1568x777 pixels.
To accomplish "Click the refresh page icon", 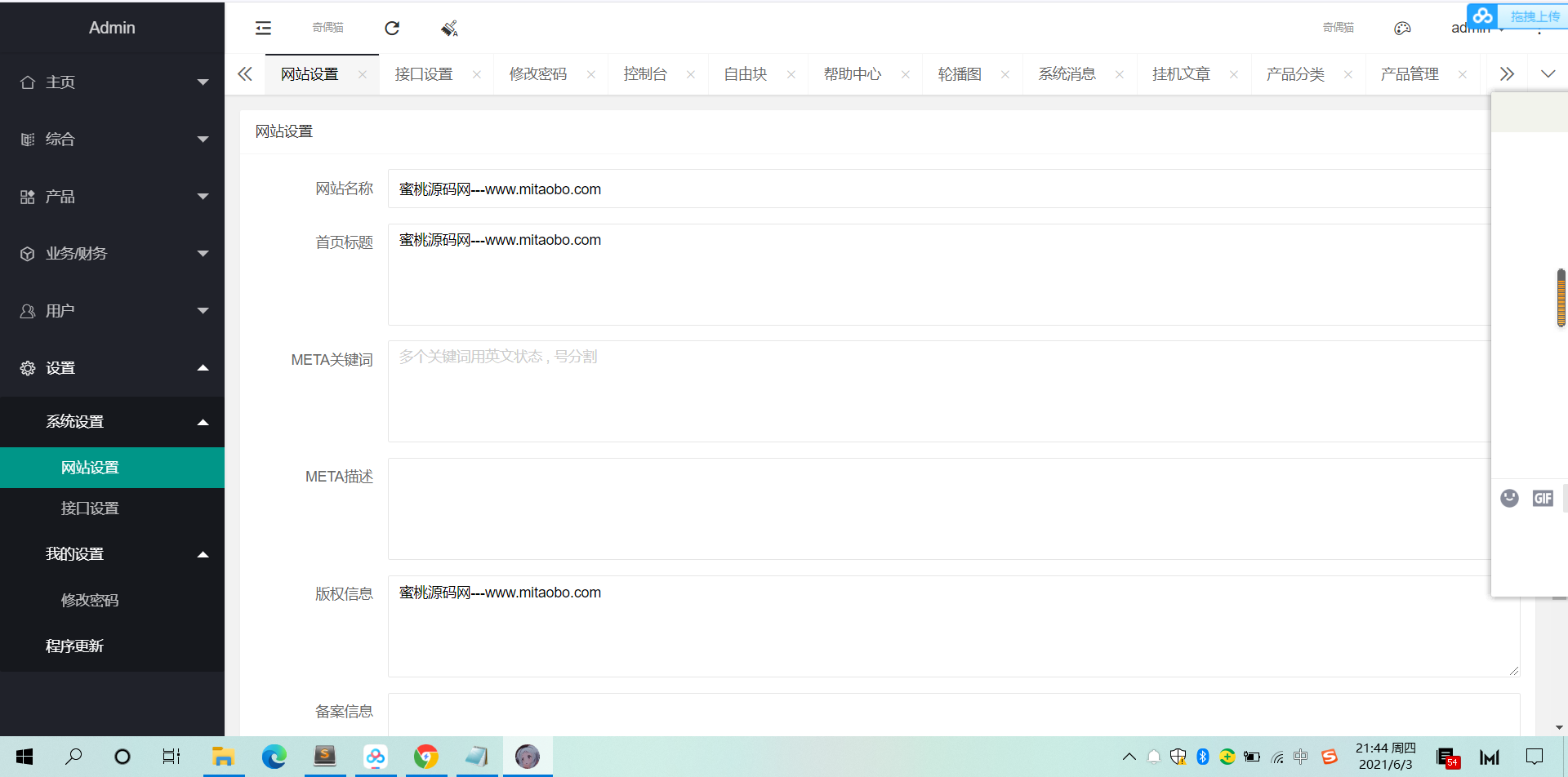I will (392, 29).
